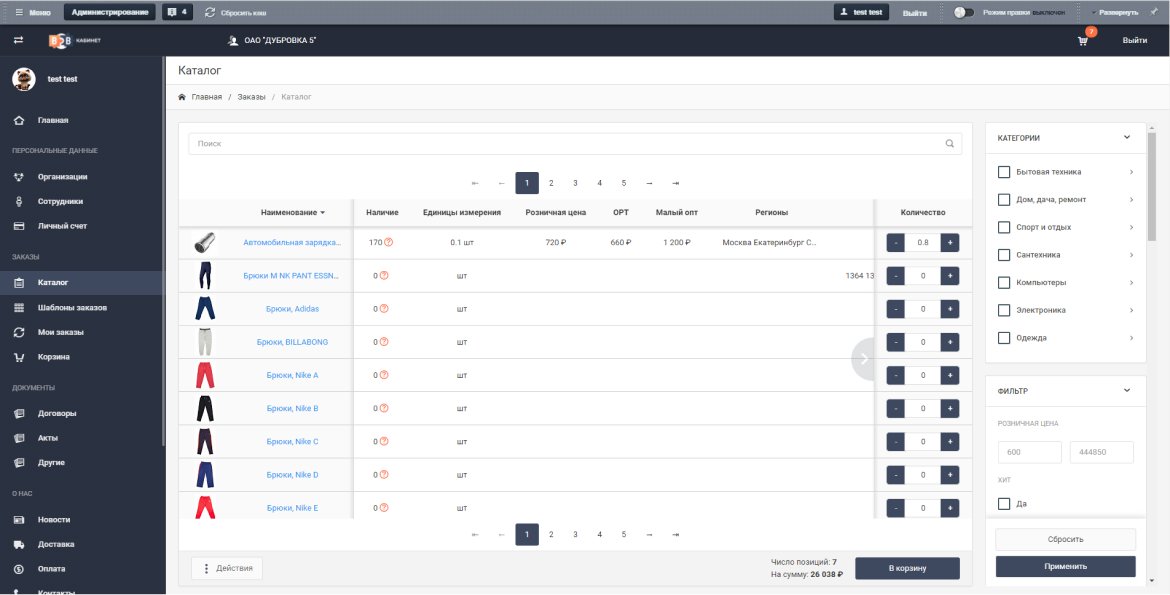Screen dimensions: 1170x595
Task: Expand Одежда subcategories arrow
Action: (1131, 337)
